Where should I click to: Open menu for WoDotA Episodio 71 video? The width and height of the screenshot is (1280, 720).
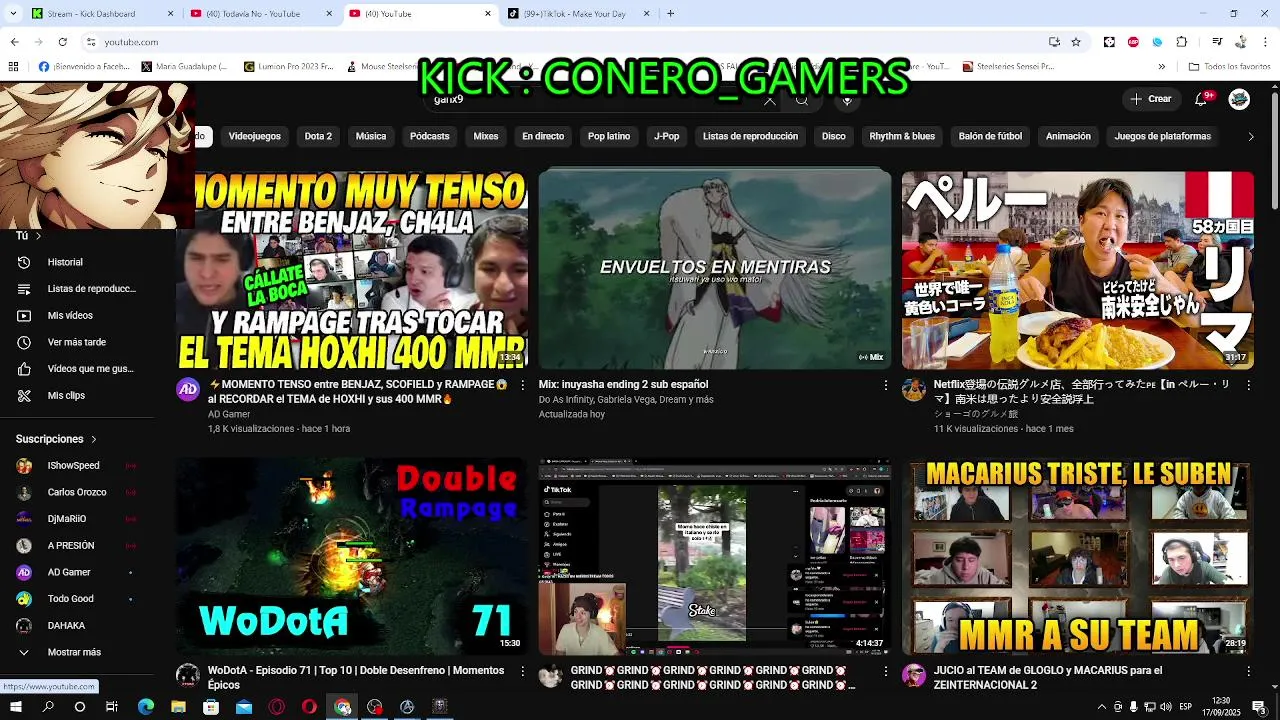522,671
